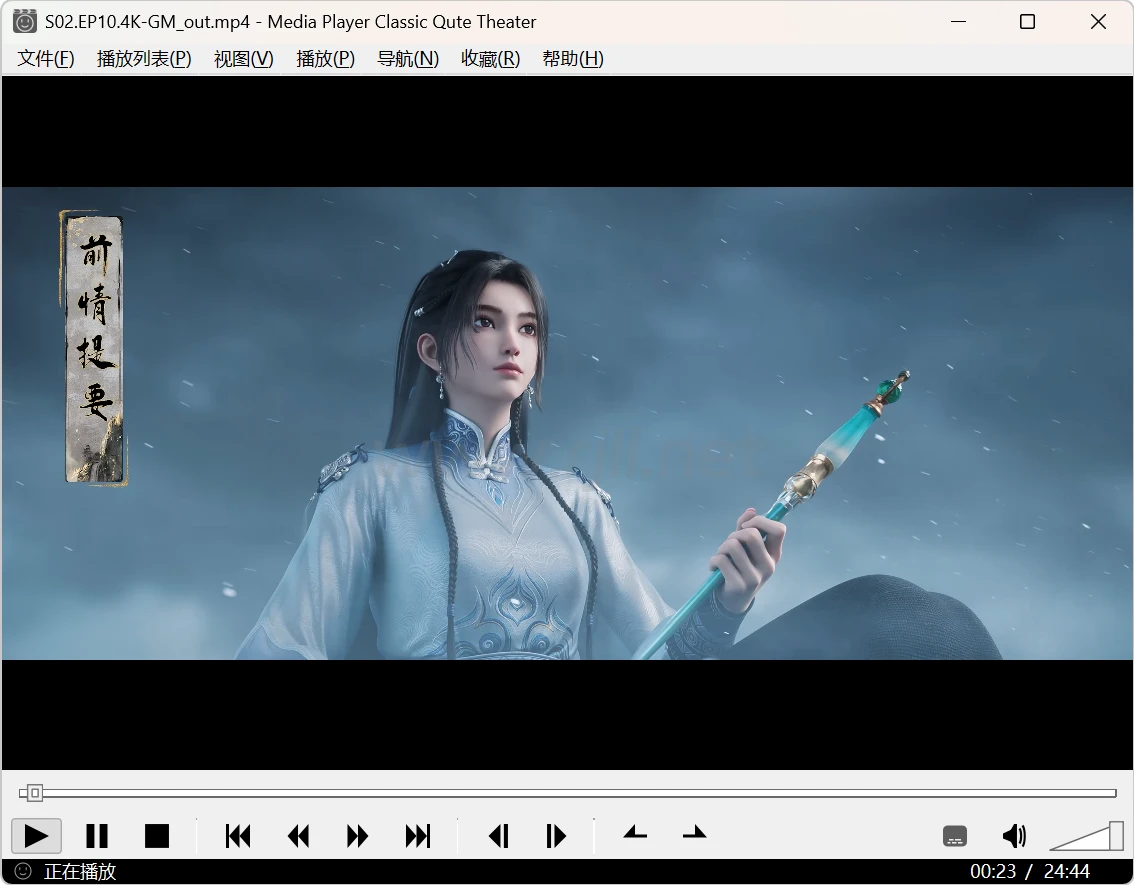Click the rewind double-arrow icon
The height and width of the screenshot is (885, 1134).
[298, 836]
